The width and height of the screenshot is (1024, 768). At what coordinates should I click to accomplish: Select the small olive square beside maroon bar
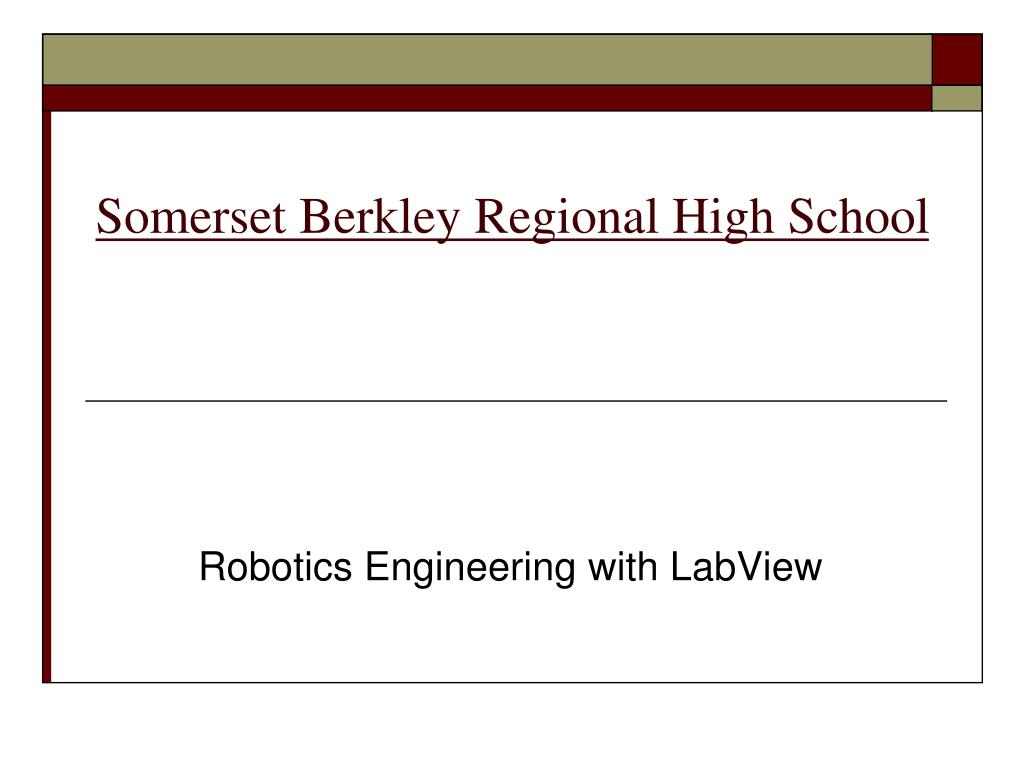click(x=957, y=98)
